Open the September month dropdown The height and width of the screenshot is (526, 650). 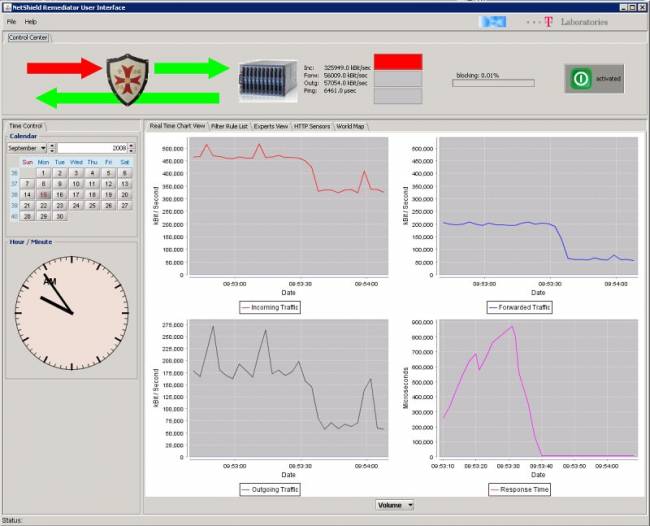tap(27, 148)
